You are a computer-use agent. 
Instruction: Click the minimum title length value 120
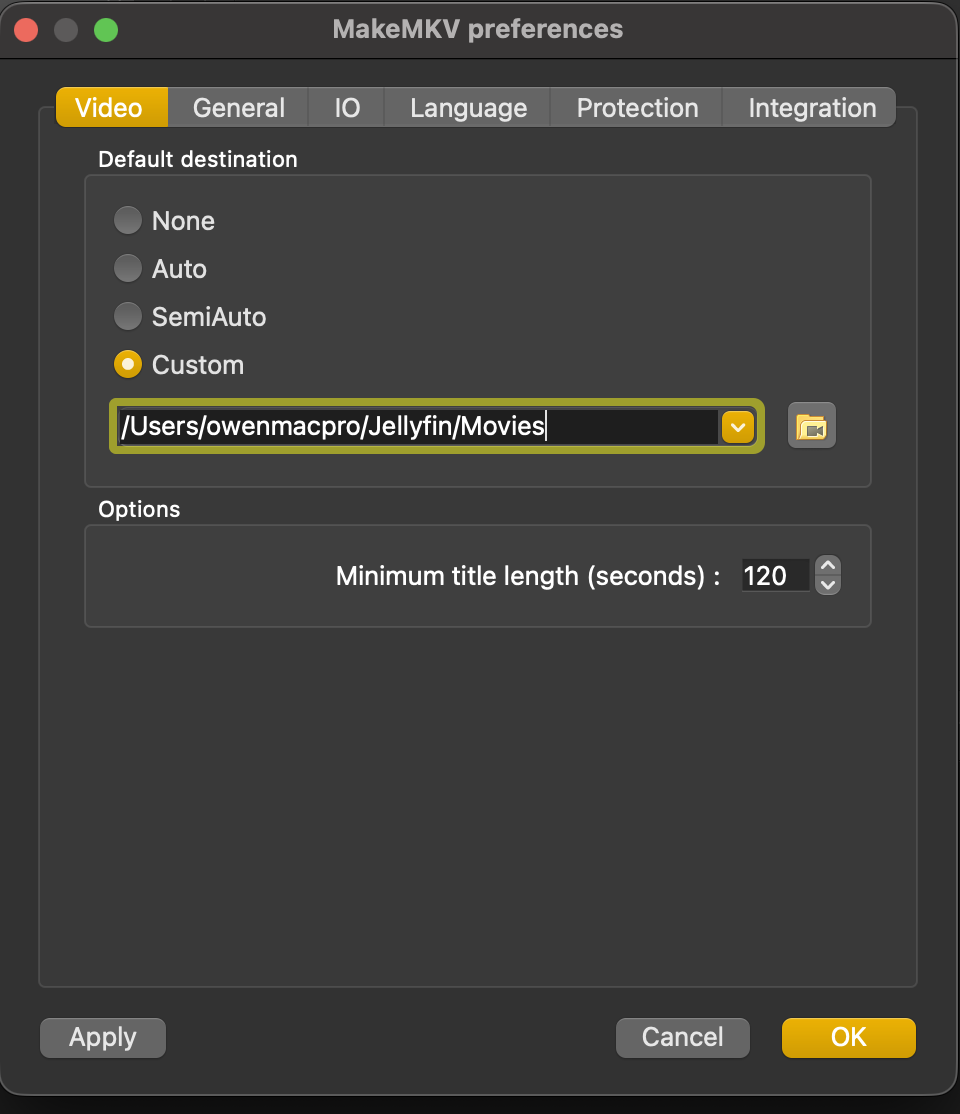coord(775,575)
